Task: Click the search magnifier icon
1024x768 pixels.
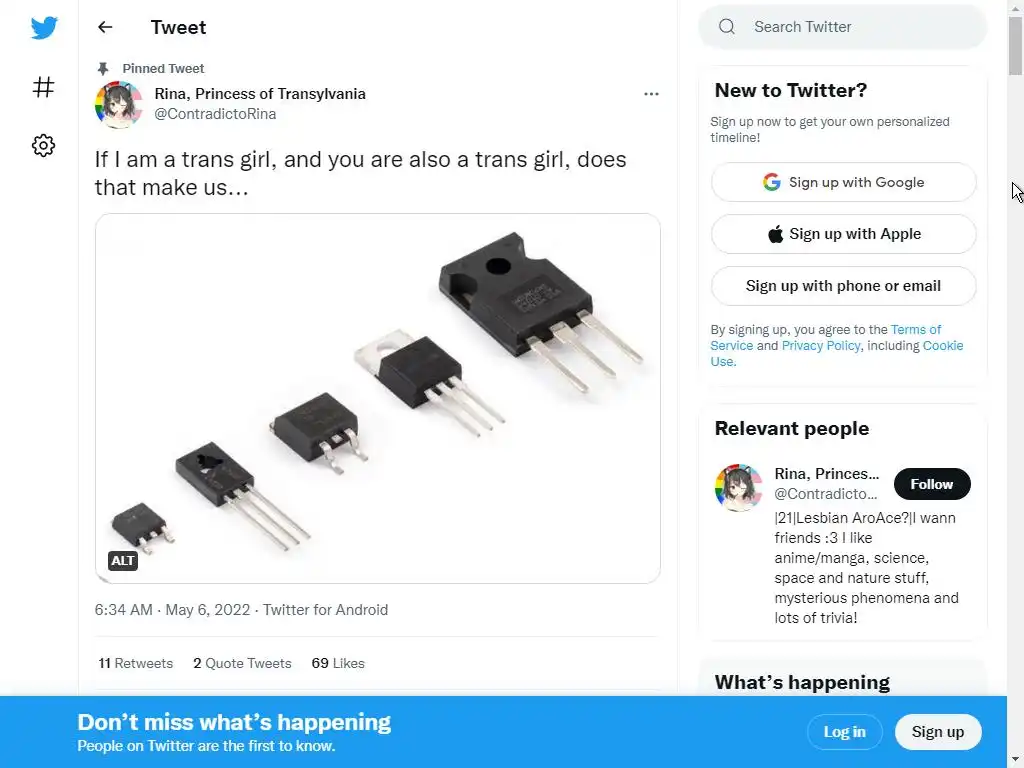Action: pos(727,27)
